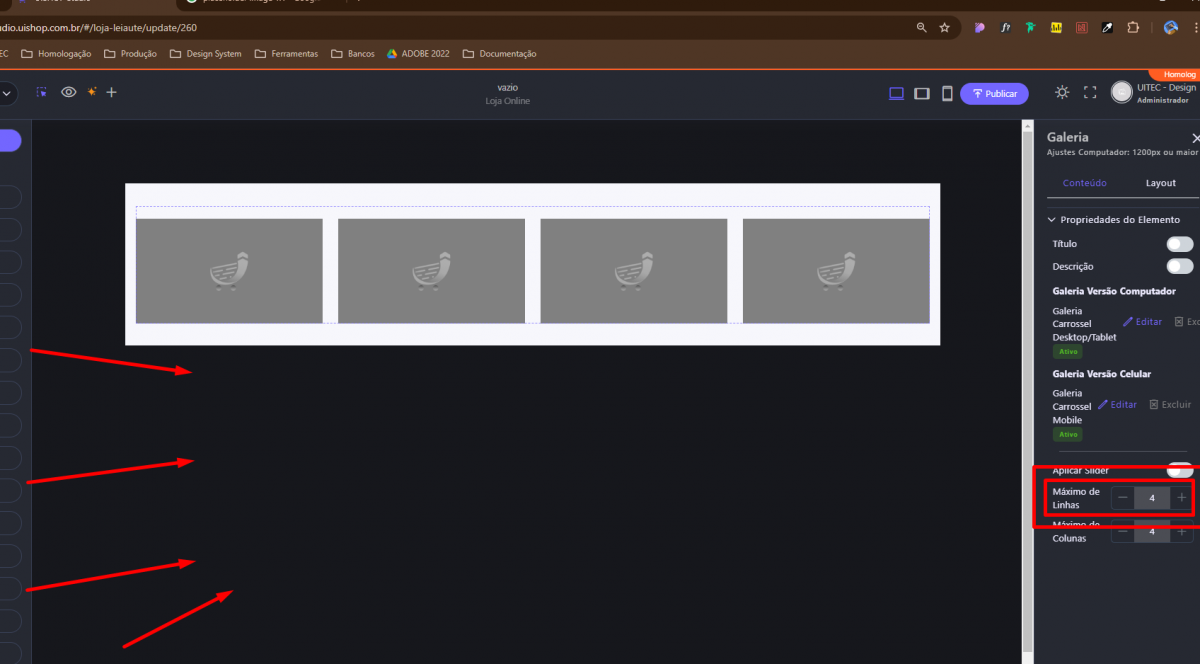Viewport: 1200px width, 664px height.
Task: Toggle light theme sun icon
Action: coord(1062,92)
